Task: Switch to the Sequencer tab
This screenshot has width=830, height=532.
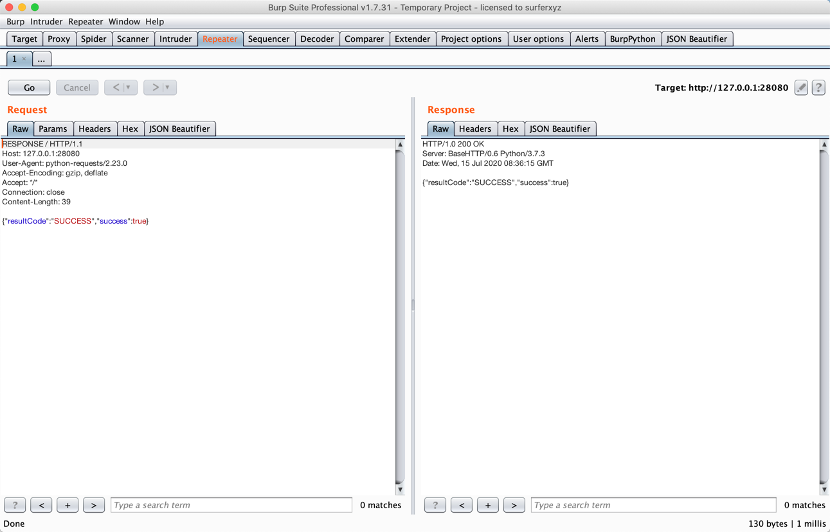Action: pos(269,39)
